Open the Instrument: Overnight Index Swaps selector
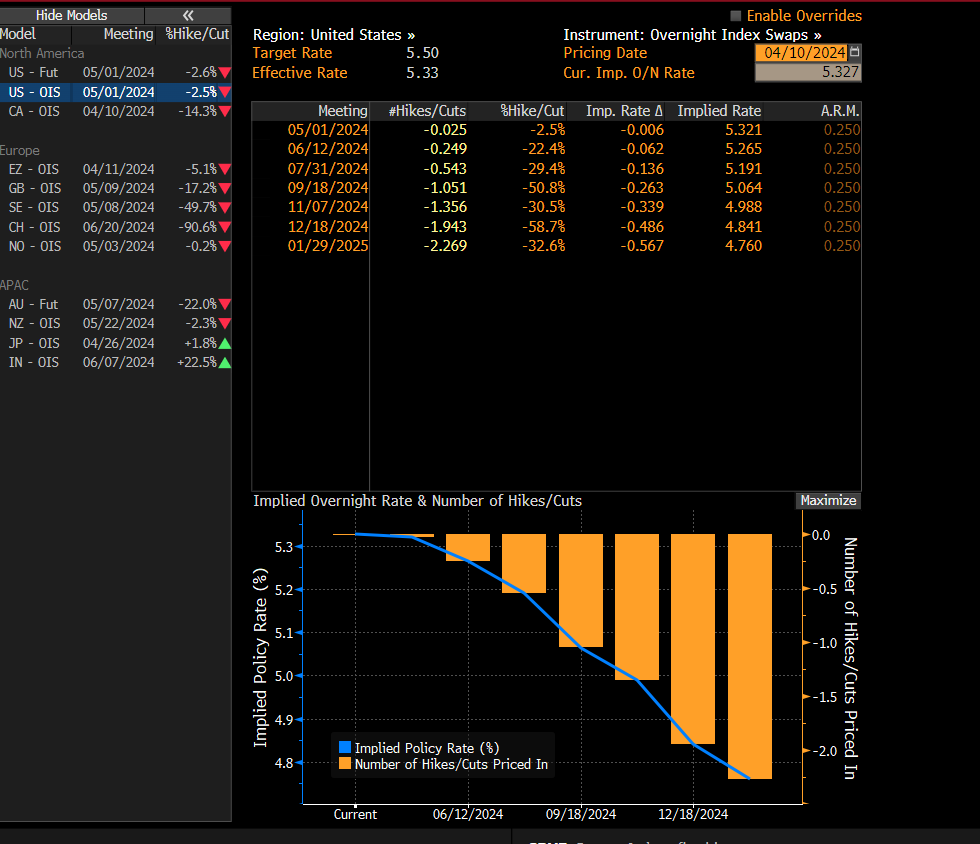The width and height of the screenshot is (980, 844). (x=692, y=35)
